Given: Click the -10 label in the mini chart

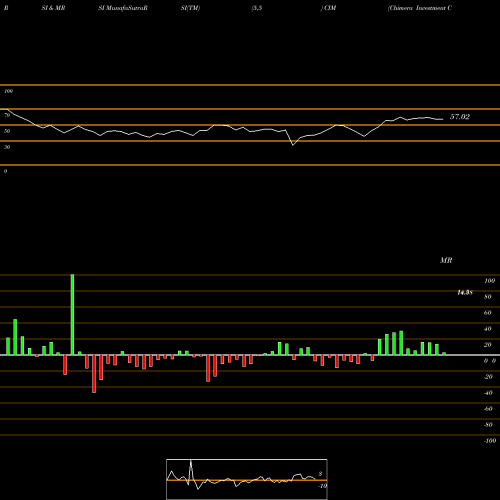Looking at the screenshot, I should tap(322, 486).
